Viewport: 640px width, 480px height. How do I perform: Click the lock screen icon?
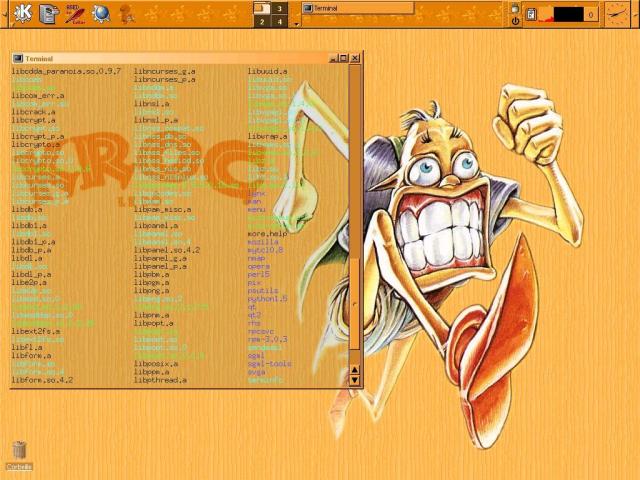coord(515,8)
